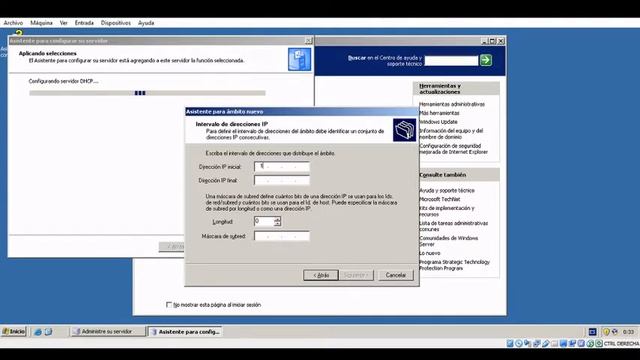
Task: Click the 0:33 clock in the taskbar
Action: click(628, 332)
